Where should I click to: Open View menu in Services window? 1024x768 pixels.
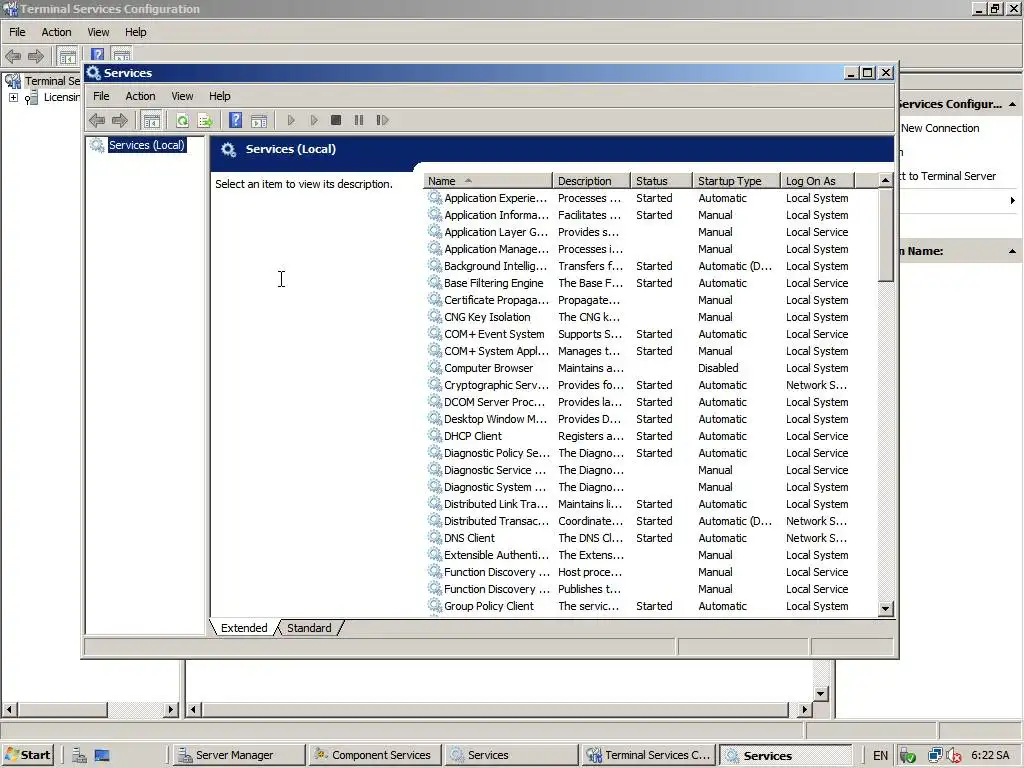pyautogui.click(x=182, y=96)
